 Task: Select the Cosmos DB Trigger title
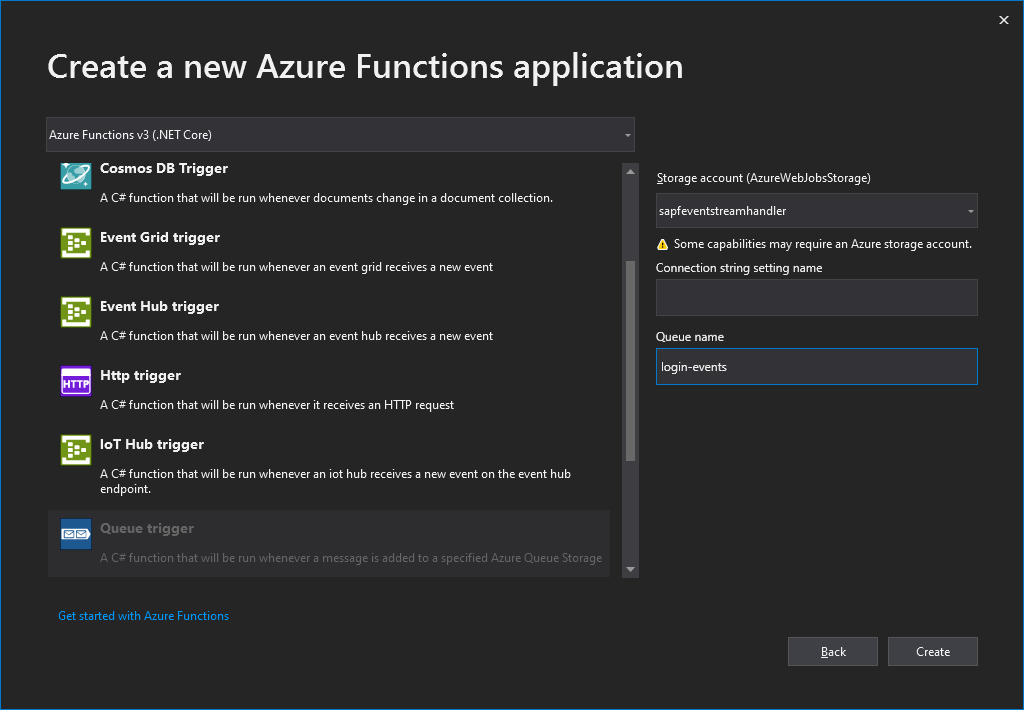(x=164, y=169)
